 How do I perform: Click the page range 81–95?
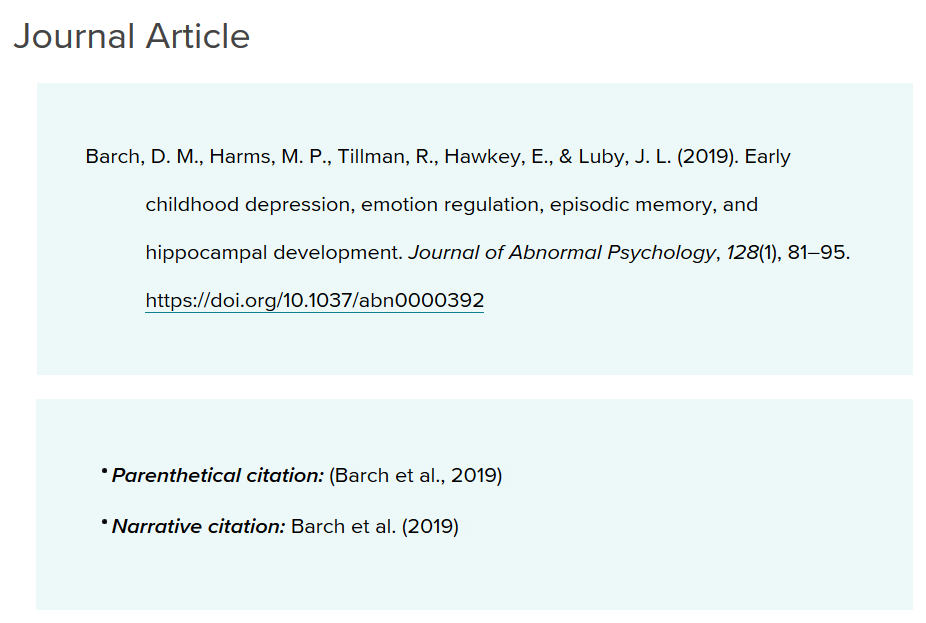[x=817, y=253]
